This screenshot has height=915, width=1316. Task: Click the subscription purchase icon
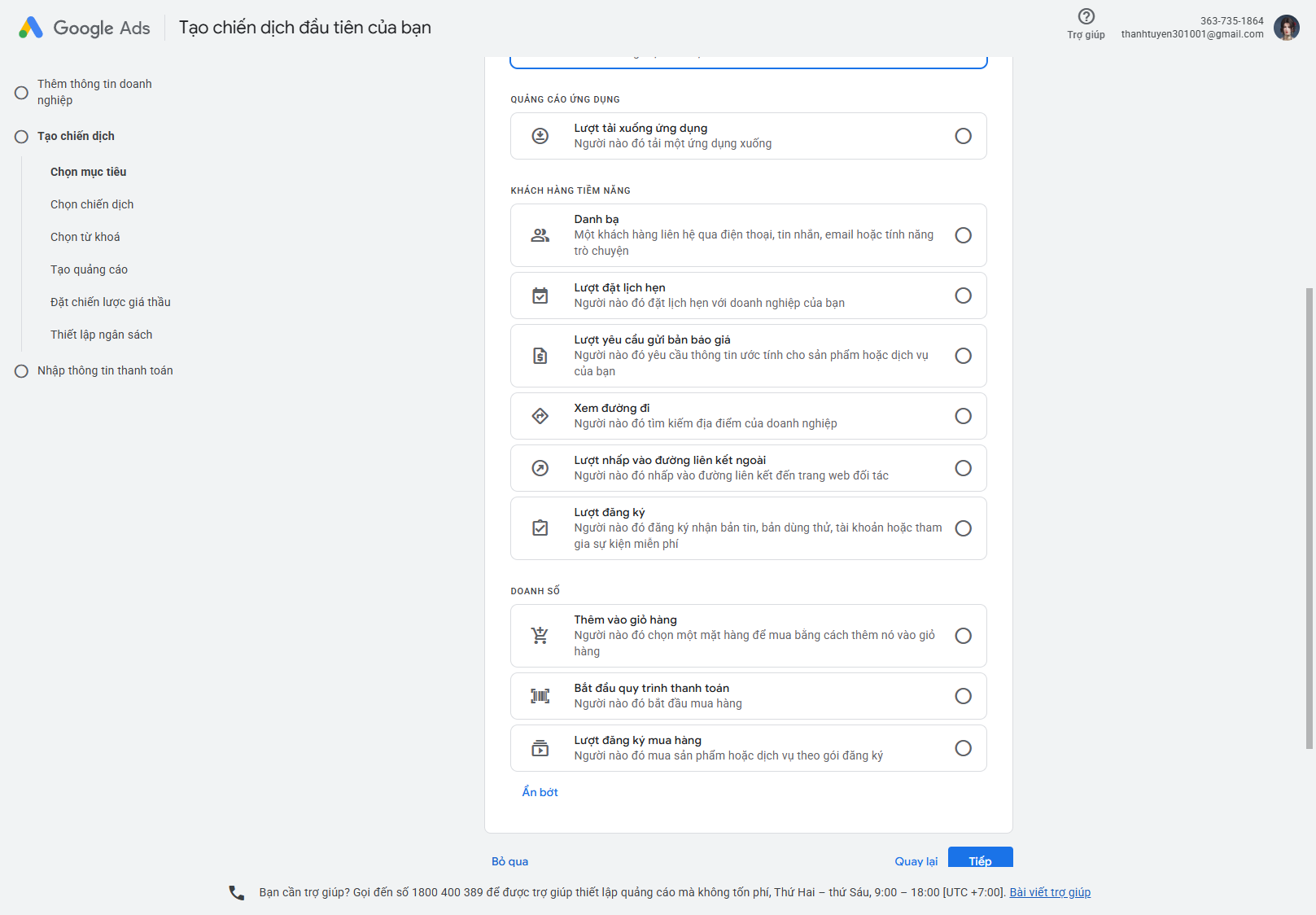pos(540,748)
